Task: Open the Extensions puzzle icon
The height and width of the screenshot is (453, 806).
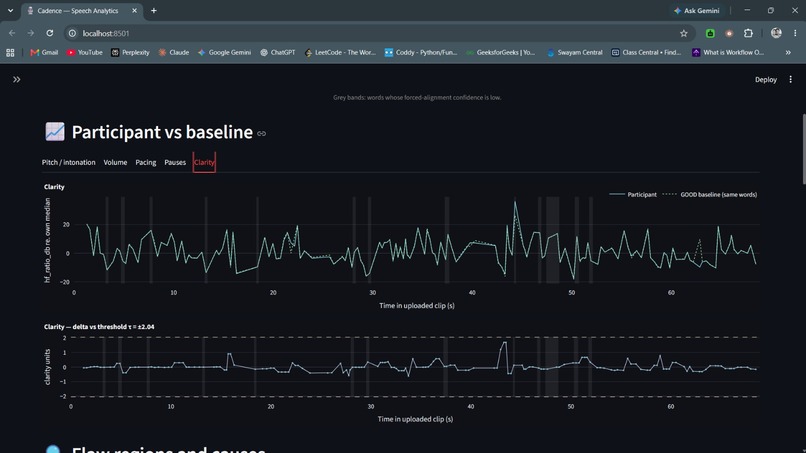Action: click(748, 33)
